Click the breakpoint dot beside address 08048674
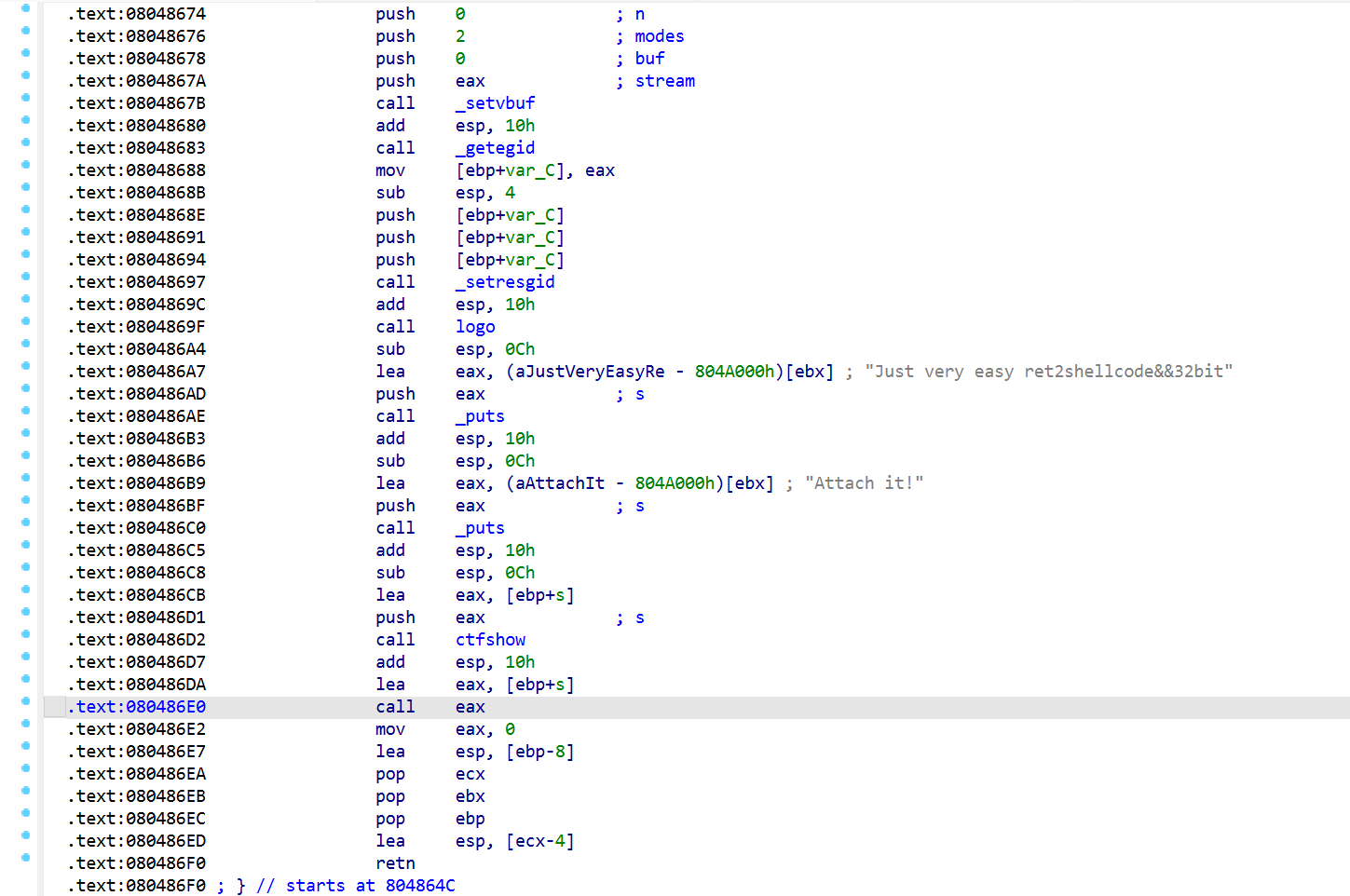 click(x=25, y=8)
